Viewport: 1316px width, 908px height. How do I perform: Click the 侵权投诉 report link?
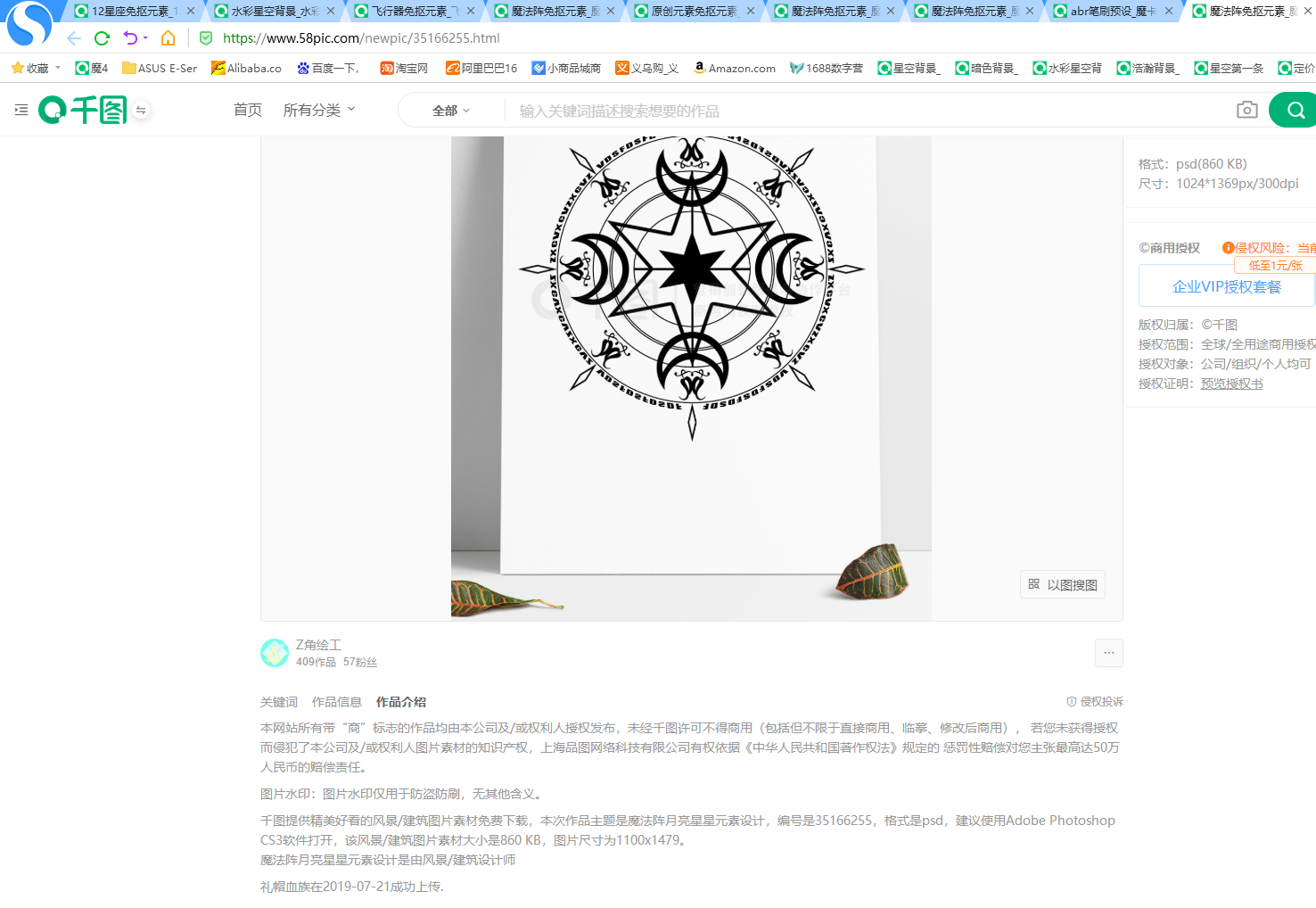(1095, 702)
